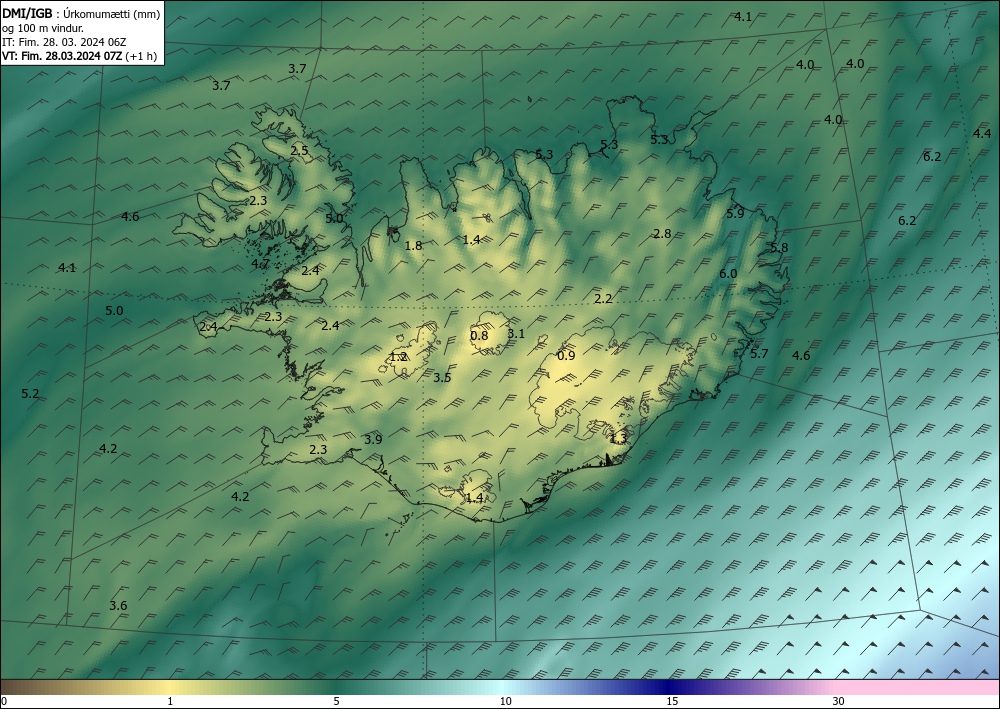This screenshot has width=1000, height=709.
Task: Click the 'DMI/IGB : Úrkomumætti (mm)' title text
Action: tap(81, 13)
